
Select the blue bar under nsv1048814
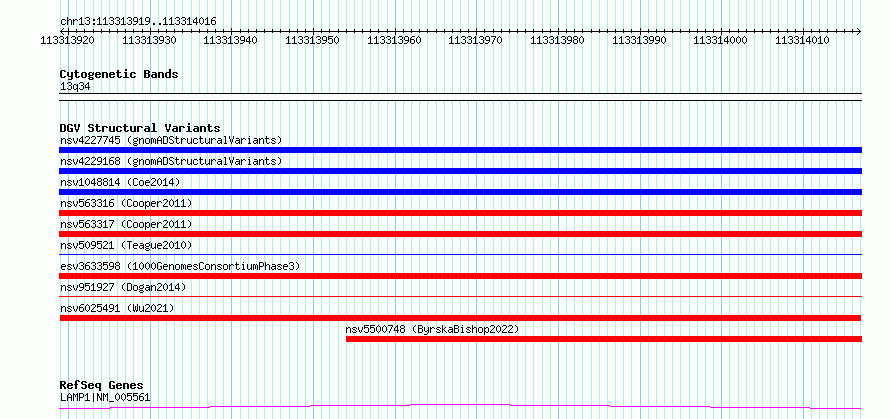coord(460,192)
